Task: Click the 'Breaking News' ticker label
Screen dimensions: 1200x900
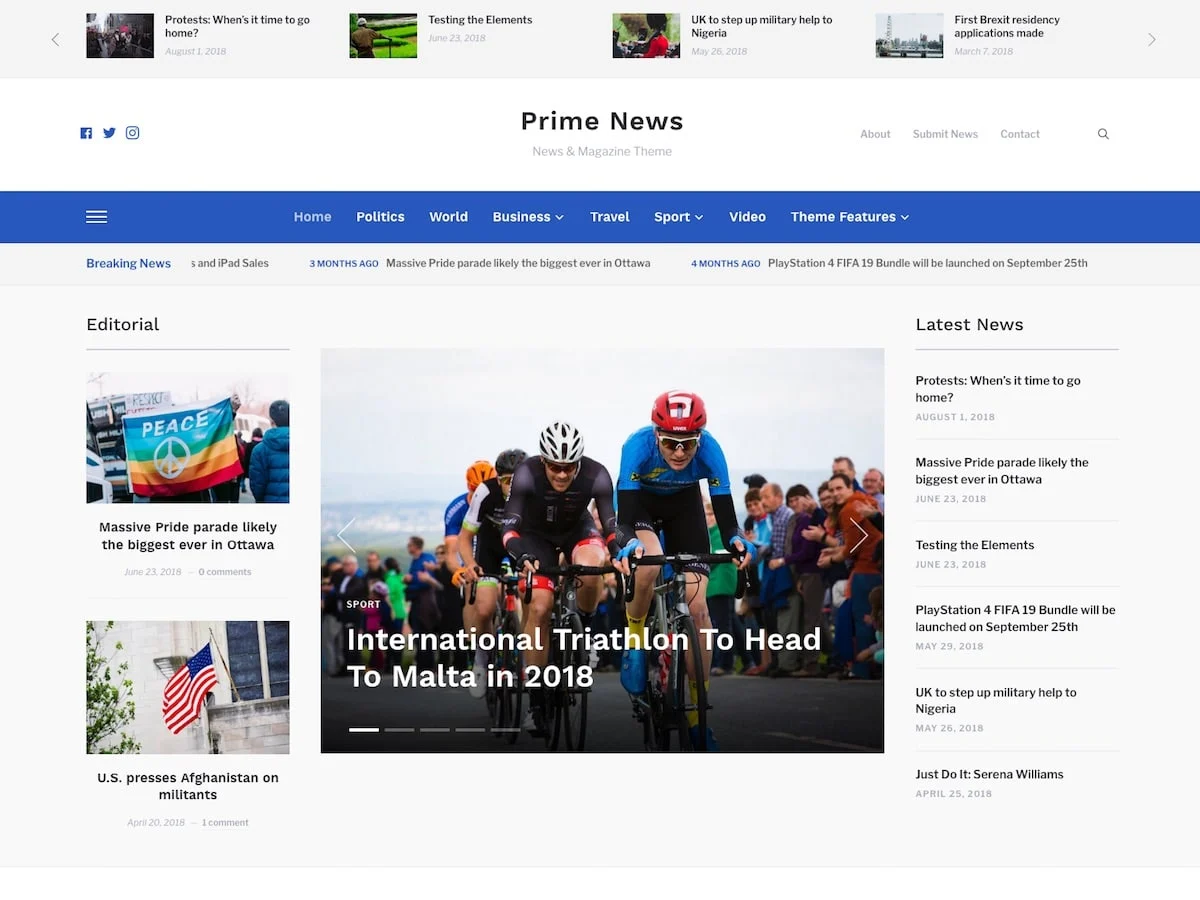Action: [x=128, y=263]
